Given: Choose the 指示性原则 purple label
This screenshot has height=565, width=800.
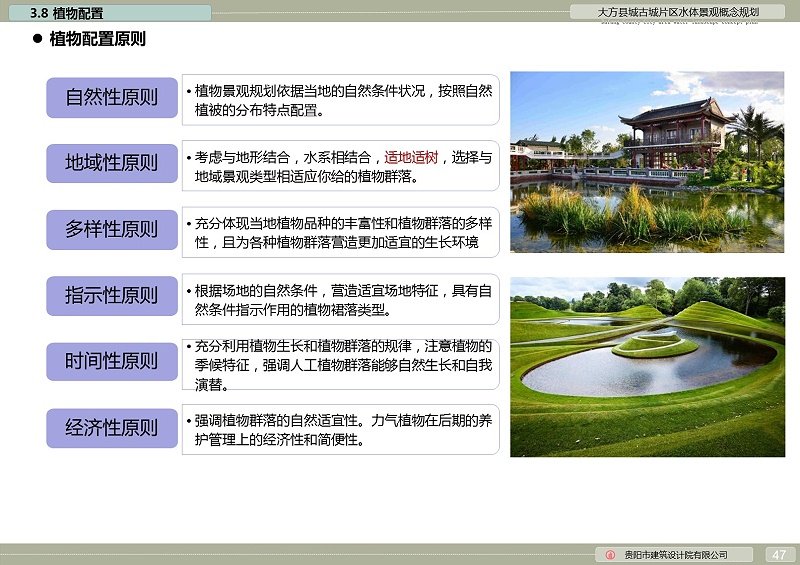Looking at the screenshot, I should pyautogui.click(x=112, y=296).
